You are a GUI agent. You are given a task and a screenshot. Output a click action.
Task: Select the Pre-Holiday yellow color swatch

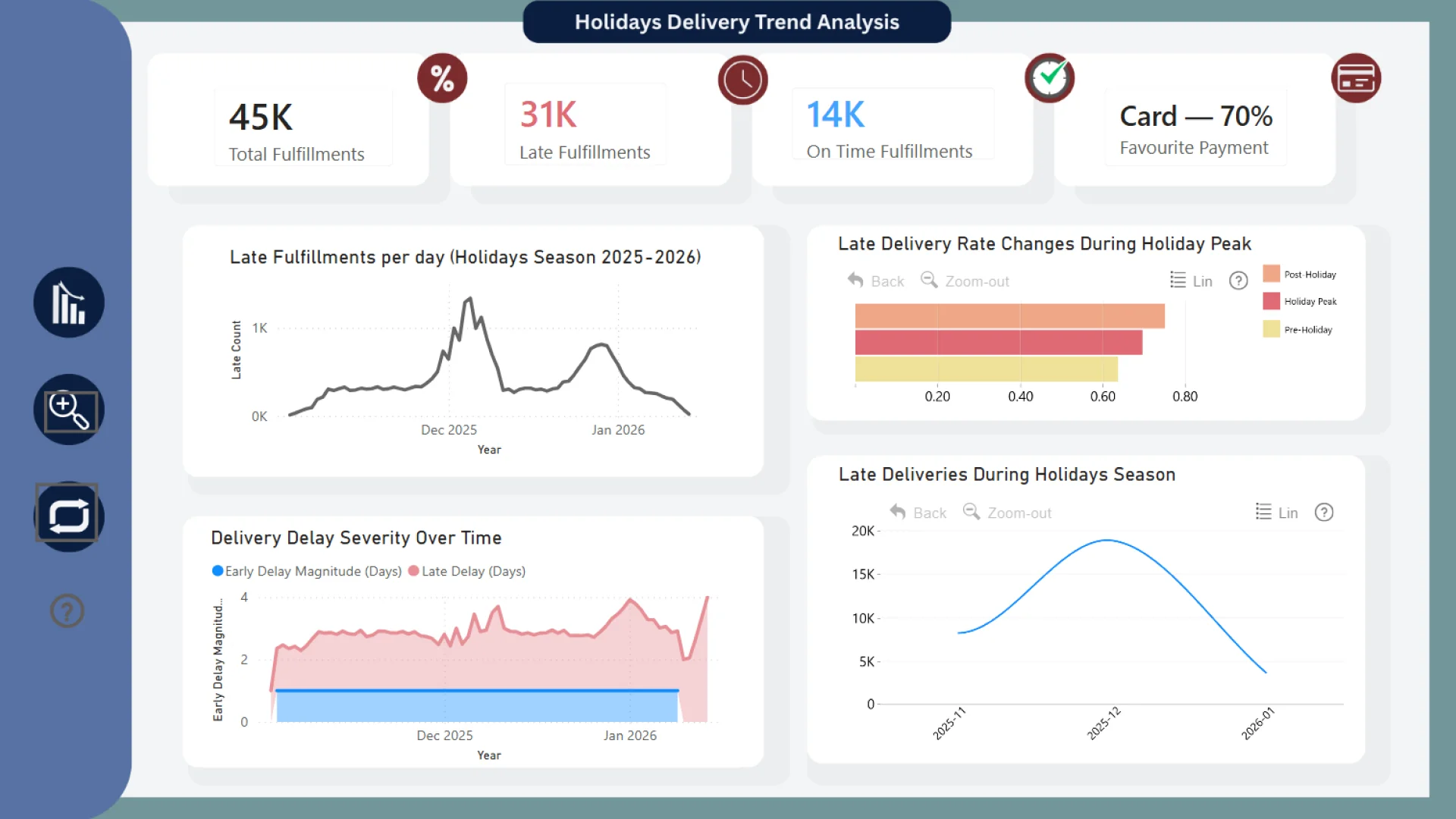[1271, 329]
